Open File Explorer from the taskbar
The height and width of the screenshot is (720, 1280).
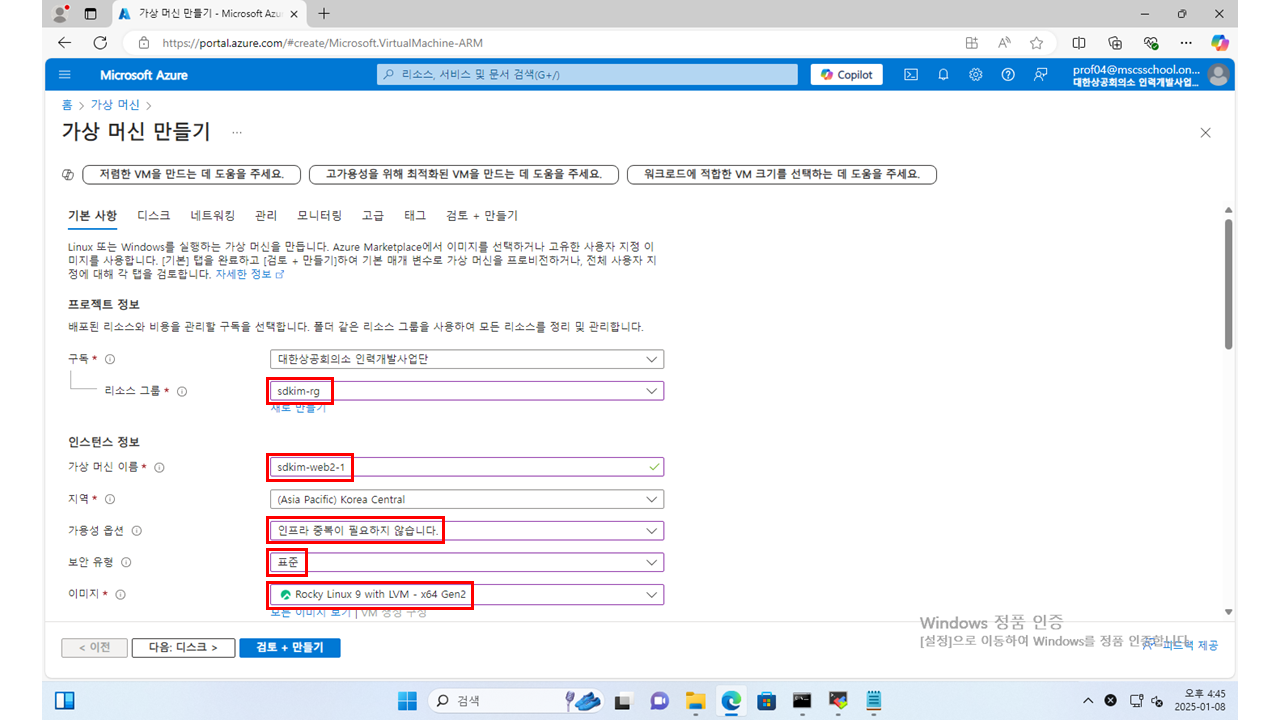point(695,700)
